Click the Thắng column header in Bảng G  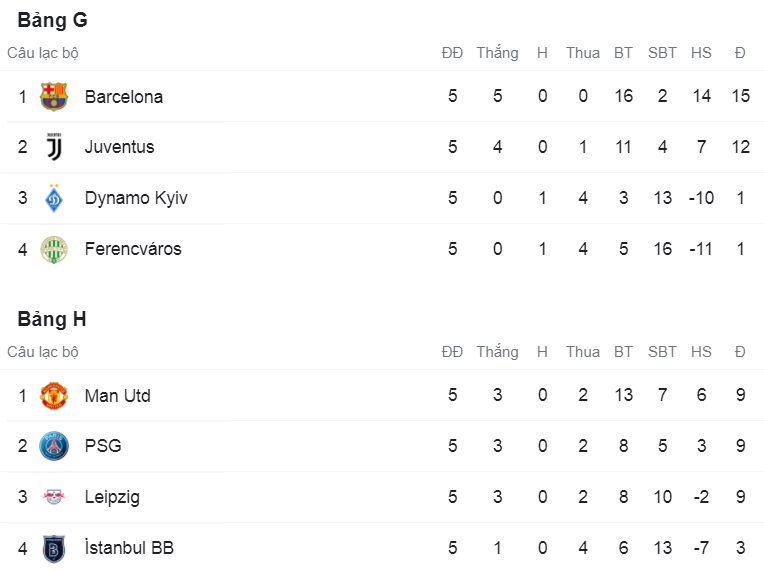click(497, 53)
